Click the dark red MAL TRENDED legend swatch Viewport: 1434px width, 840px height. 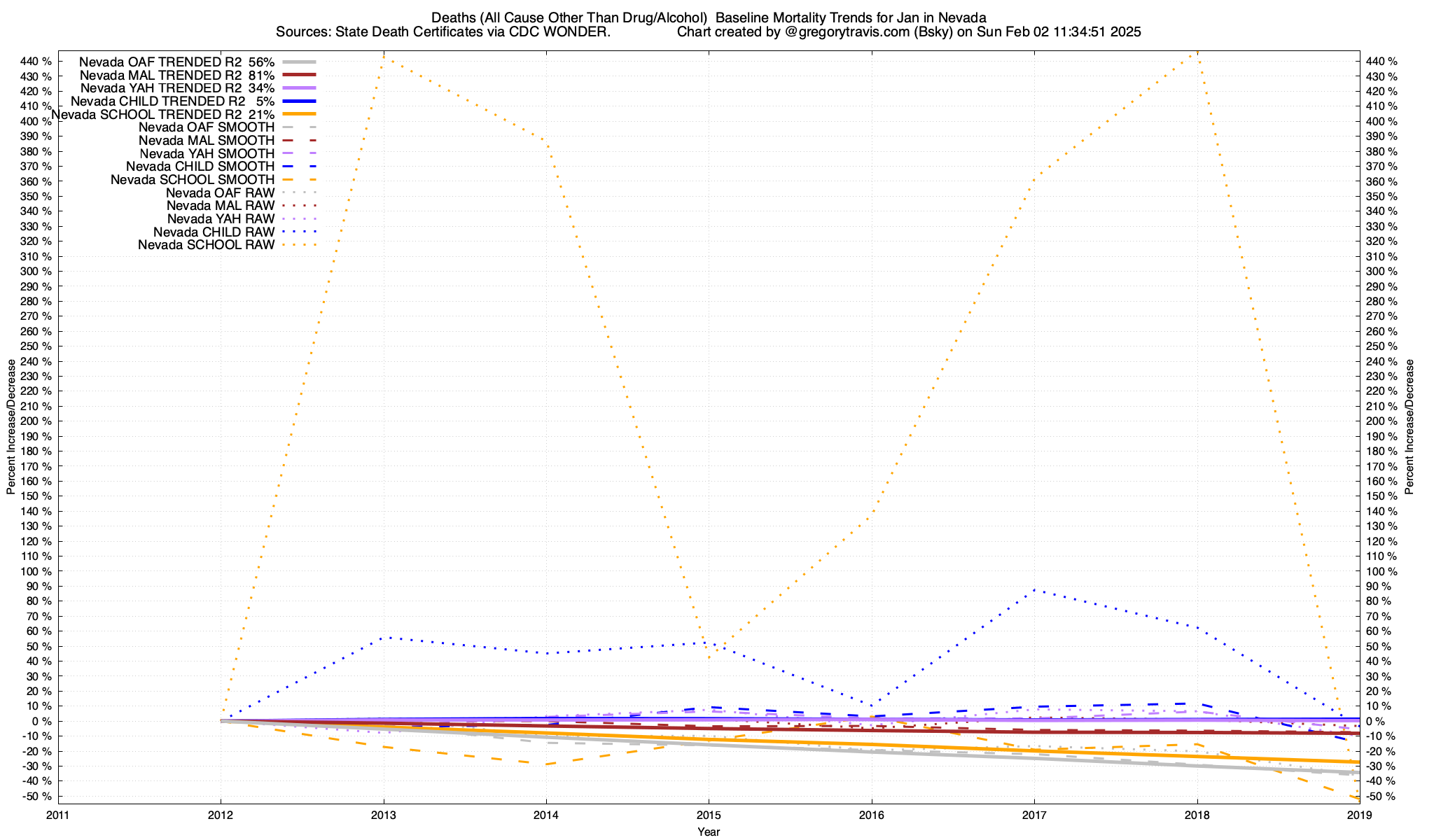coord(299,75)
